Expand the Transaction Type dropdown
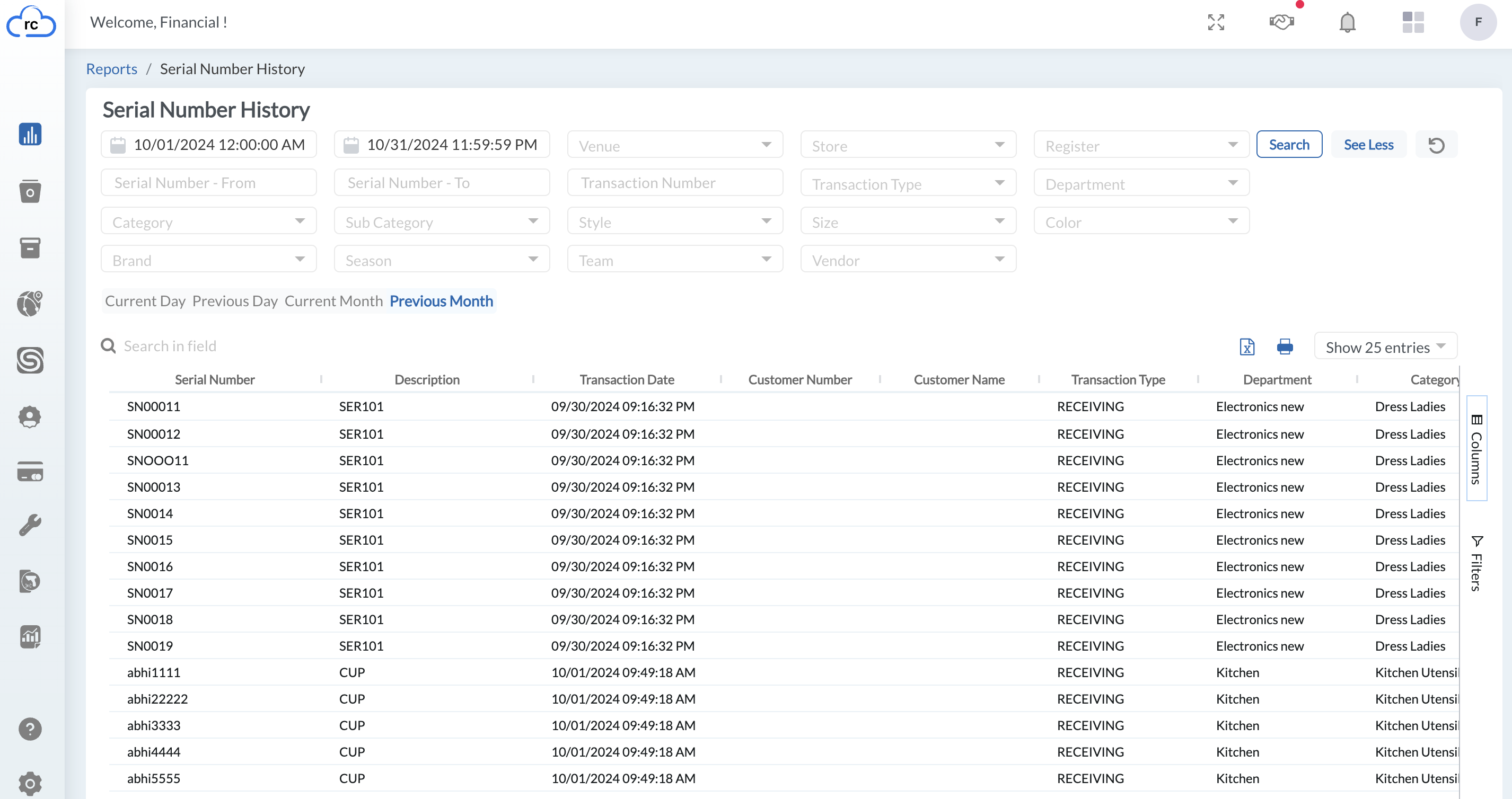This screenshot has height=799, width=1512. tap(908, 183)
